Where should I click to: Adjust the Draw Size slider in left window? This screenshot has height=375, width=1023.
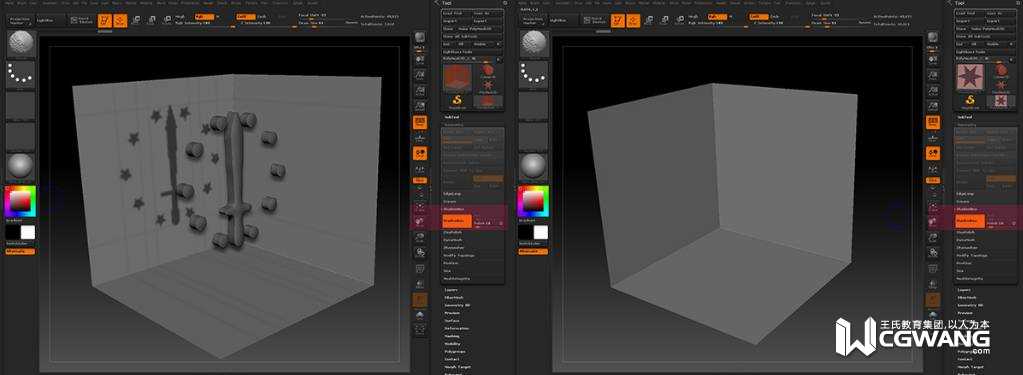pos(328,23)
